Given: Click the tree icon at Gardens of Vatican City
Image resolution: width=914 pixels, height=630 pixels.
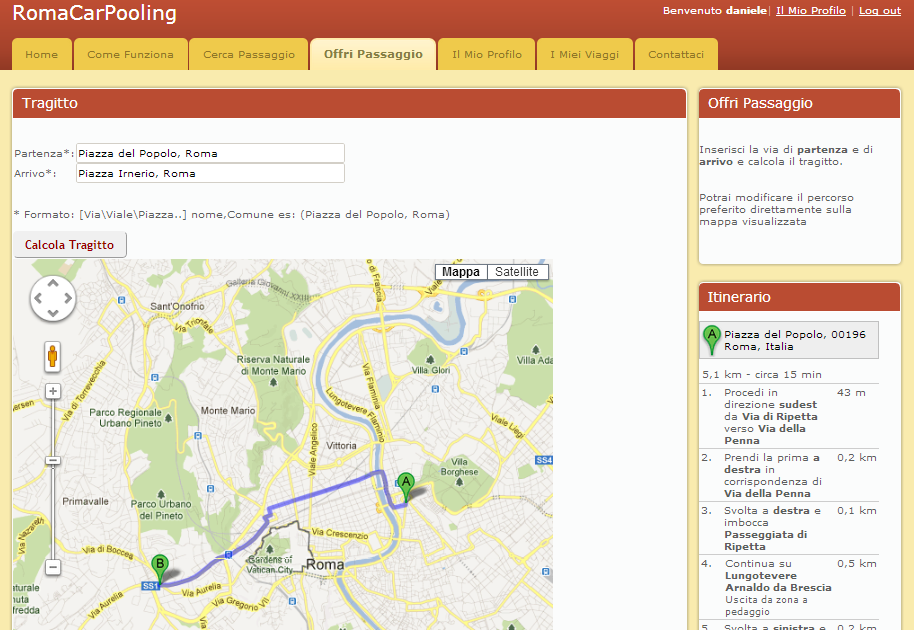Looking at the screenshot, I should [269, 549].
